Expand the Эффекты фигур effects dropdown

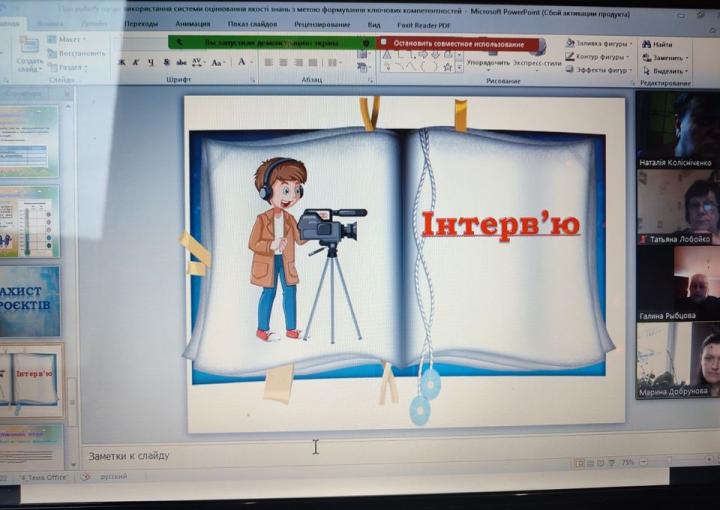click(x=601, y=71)
